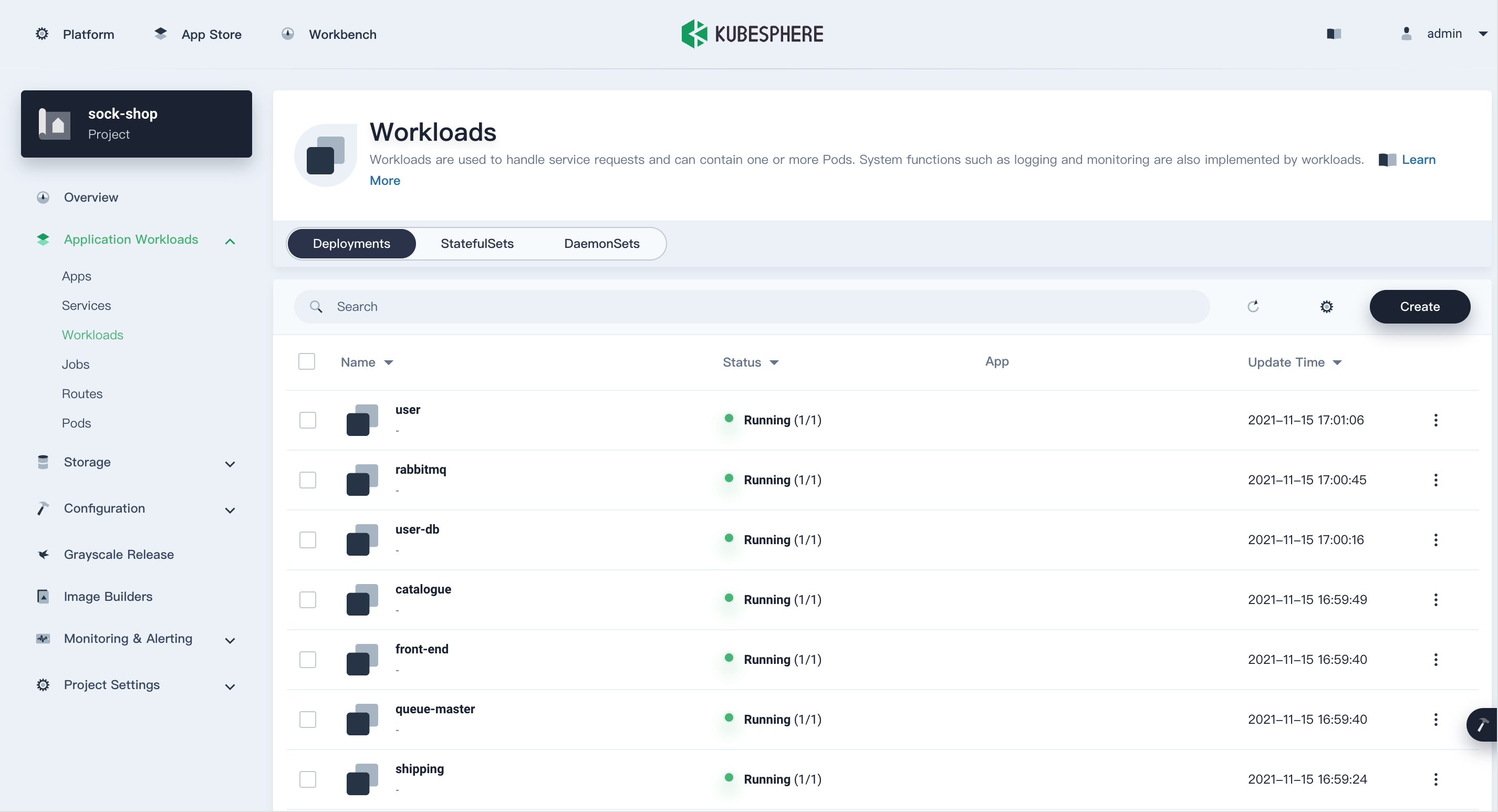The height and width of the screenshot is (812, 1498).
Task: Click the Platform settings icon
Action: click(42, 34)
